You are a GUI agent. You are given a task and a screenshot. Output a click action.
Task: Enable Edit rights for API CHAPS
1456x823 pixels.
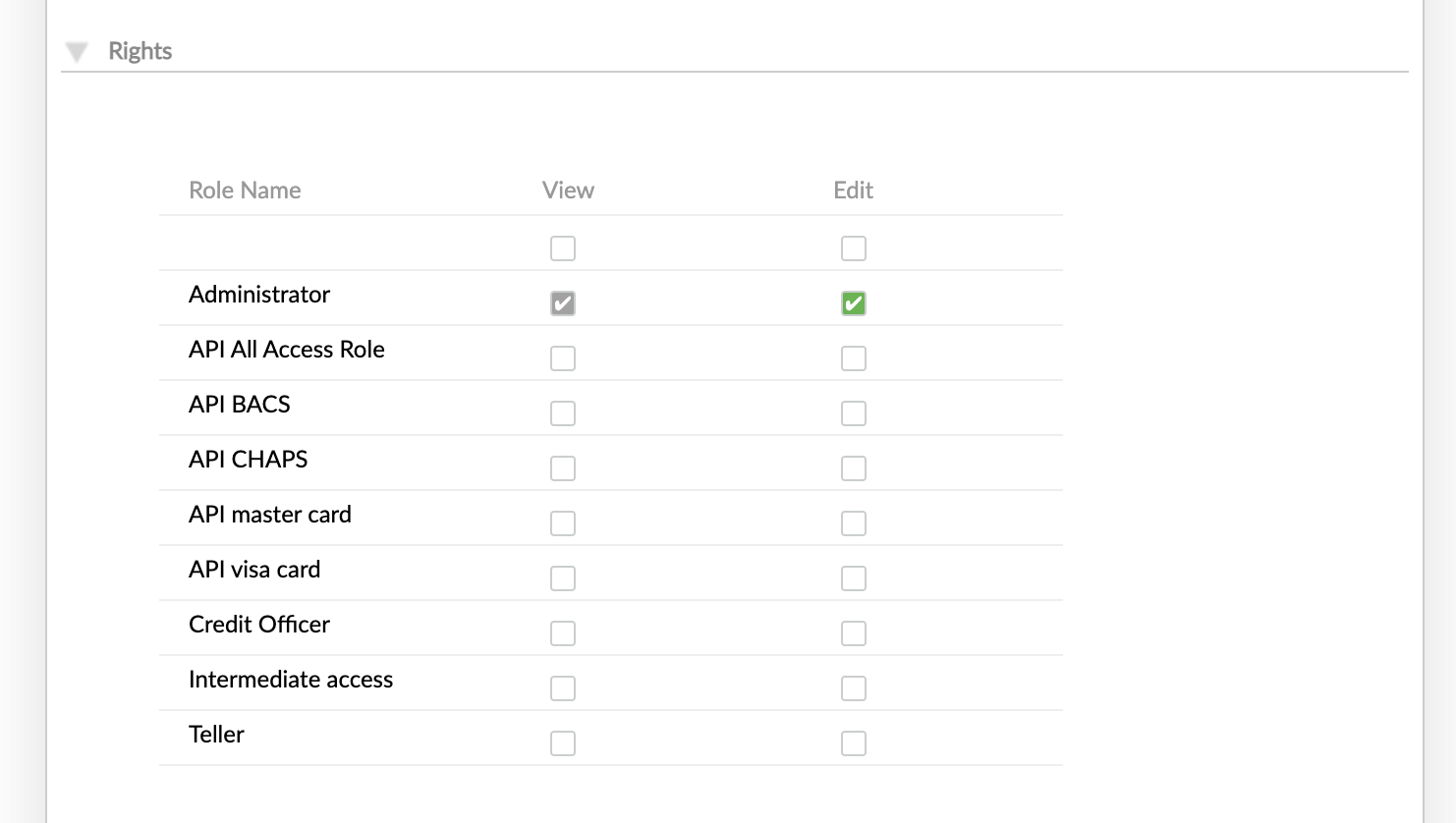click(x=853, y=467)
